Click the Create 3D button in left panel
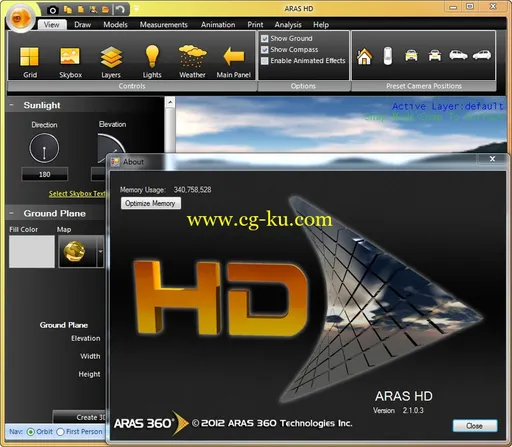The width and height of the screenshot is (512, 447). point(80,417)
